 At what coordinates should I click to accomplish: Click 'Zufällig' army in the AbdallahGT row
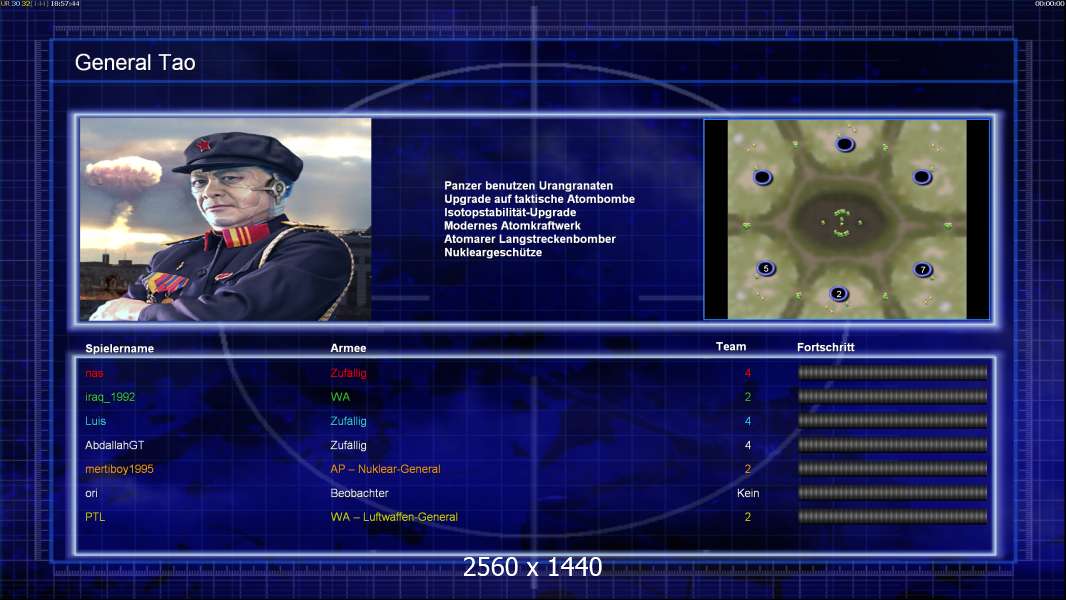click(348, 445)
